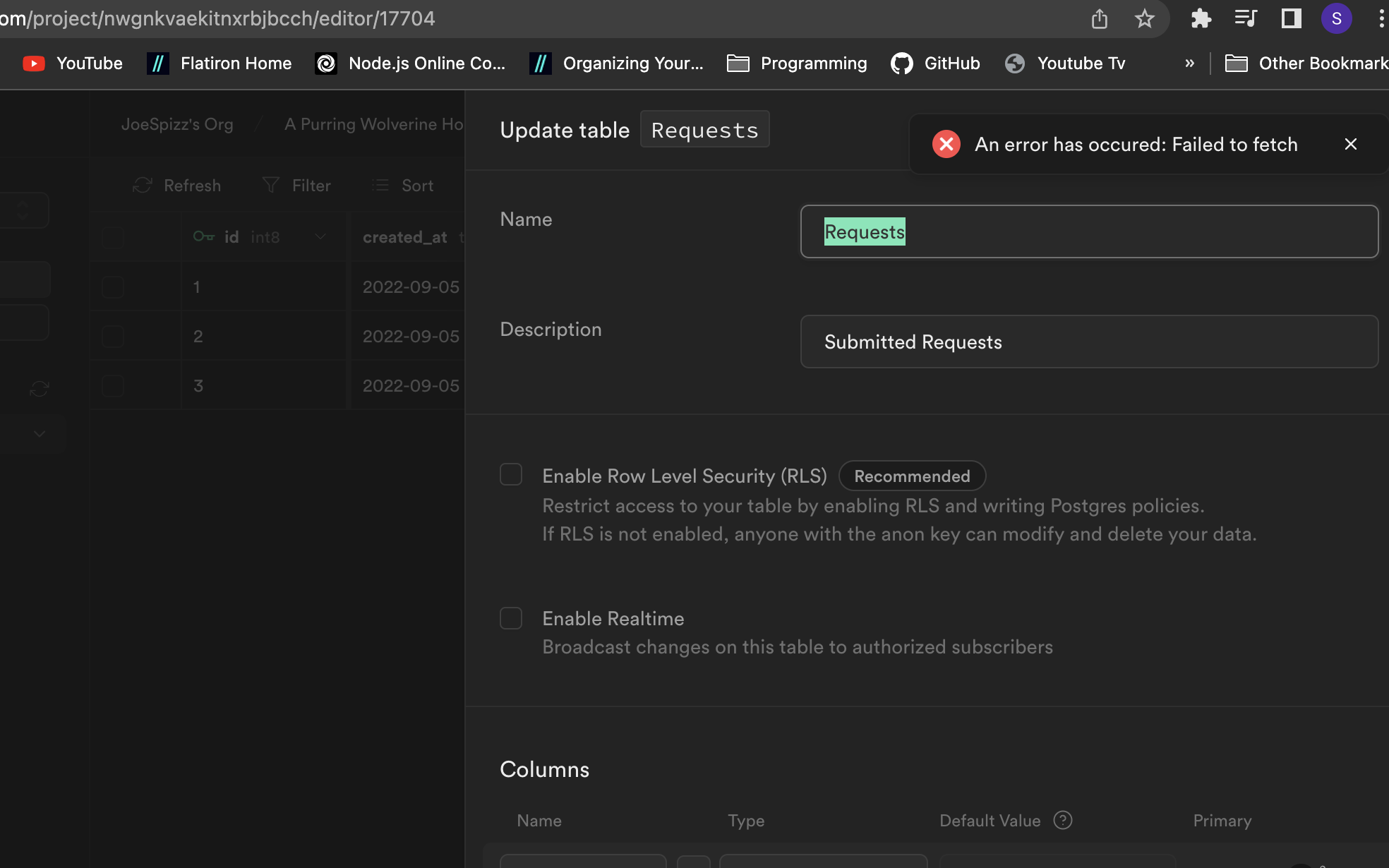
Task: Navigate to JoeSpizz's Org breadcrumb
Action: (x=177, y=123)
